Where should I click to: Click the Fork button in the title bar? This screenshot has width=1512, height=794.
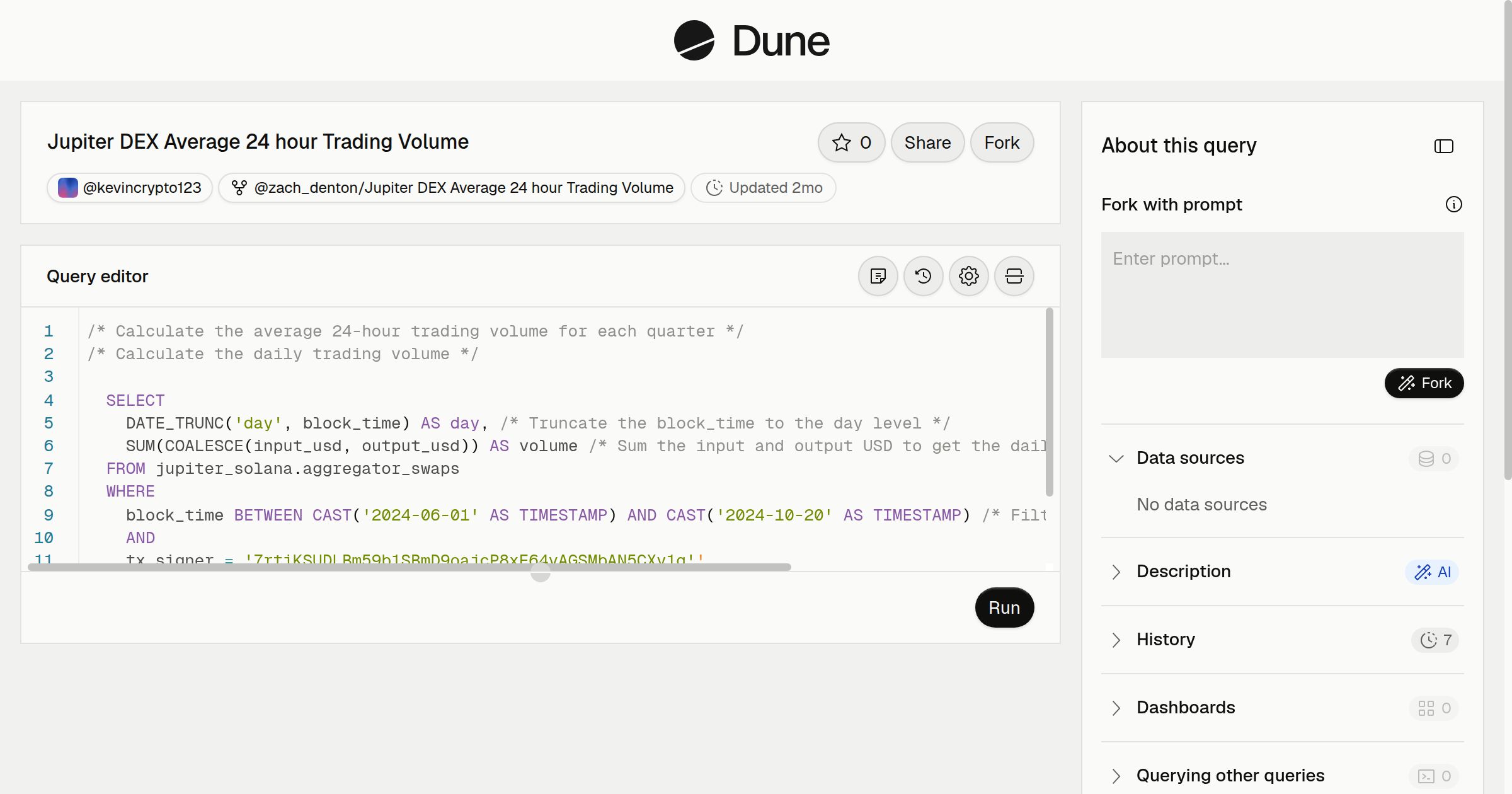point(1002,142)
